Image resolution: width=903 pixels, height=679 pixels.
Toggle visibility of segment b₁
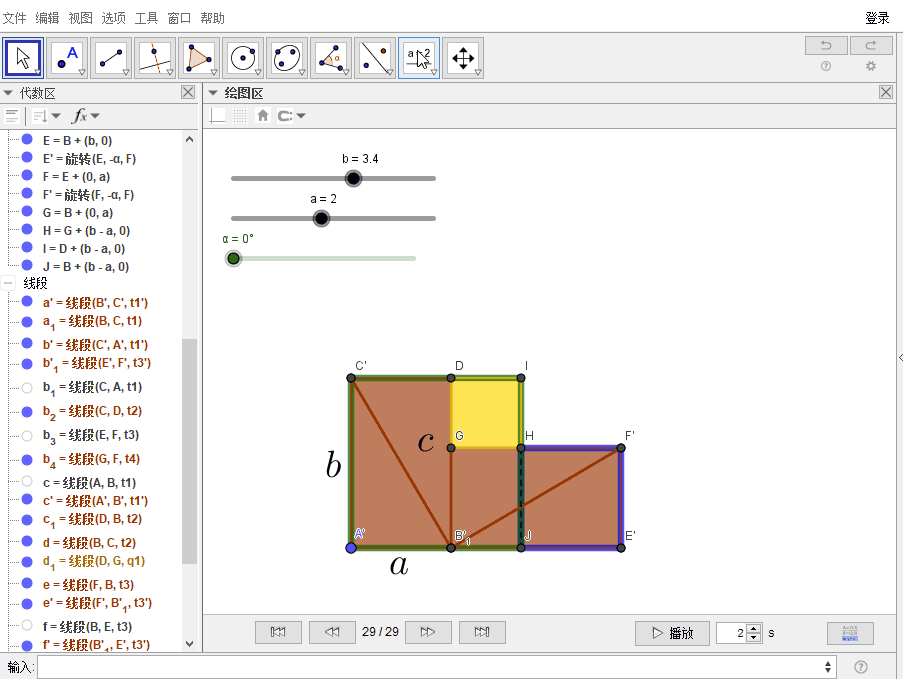[x=27, y=387]
